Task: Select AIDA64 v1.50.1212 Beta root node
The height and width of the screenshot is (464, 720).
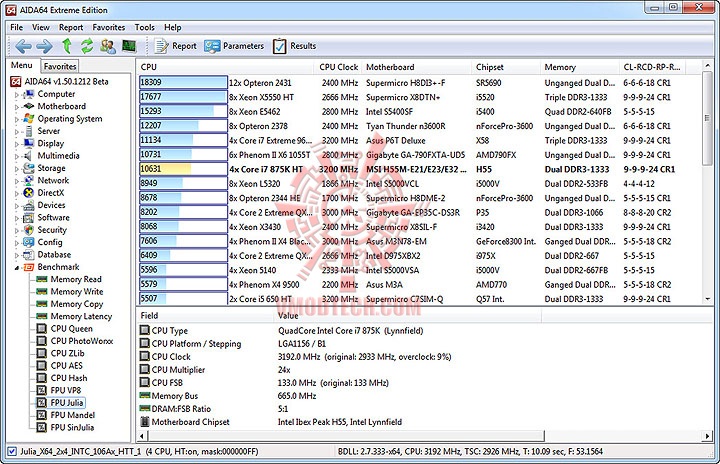Action: pos(67,82)
